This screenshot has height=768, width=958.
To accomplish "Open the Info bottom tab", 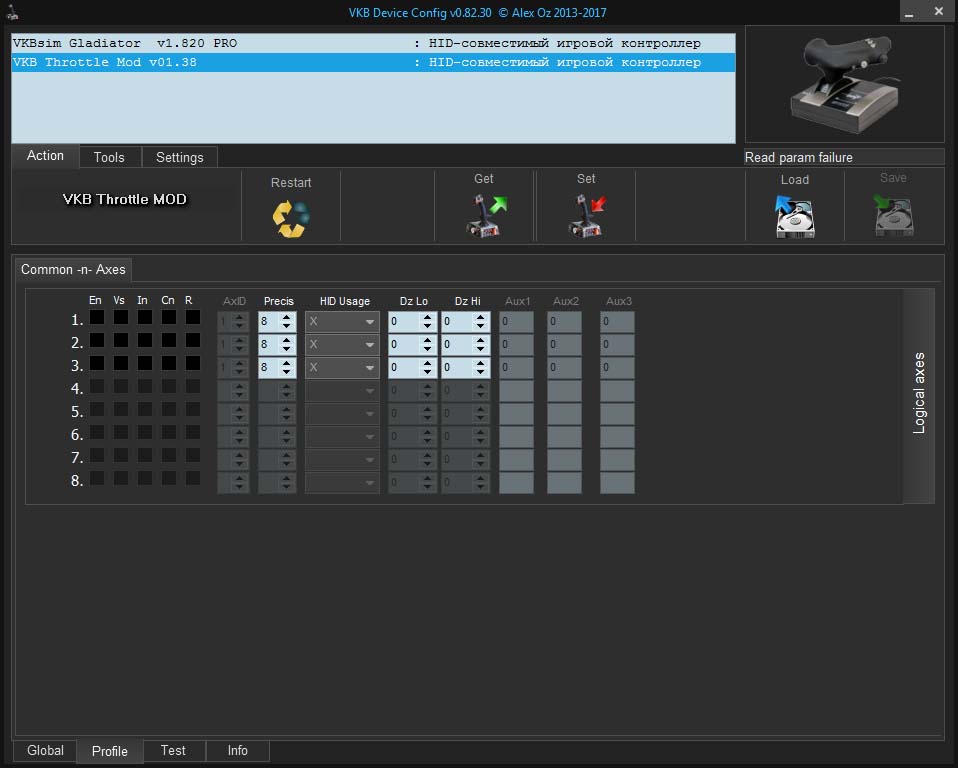I will [x=238, y=750].
